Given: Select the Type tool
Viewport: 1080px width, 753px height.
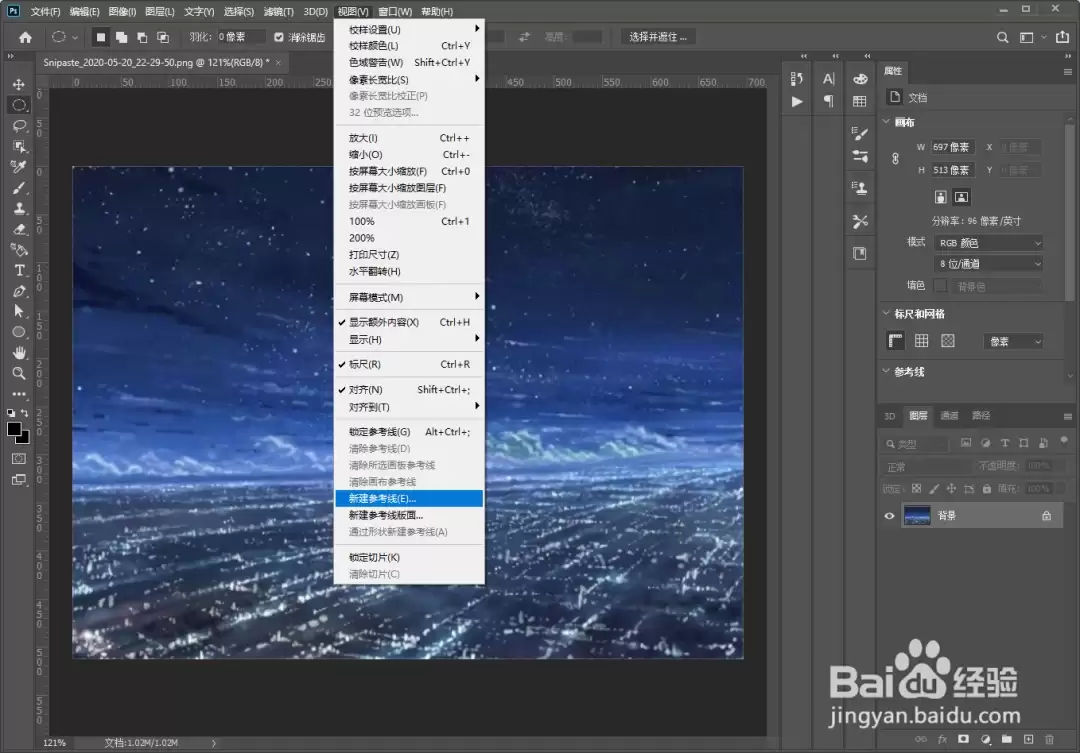Looking at the screenshot, I should 19,270.
